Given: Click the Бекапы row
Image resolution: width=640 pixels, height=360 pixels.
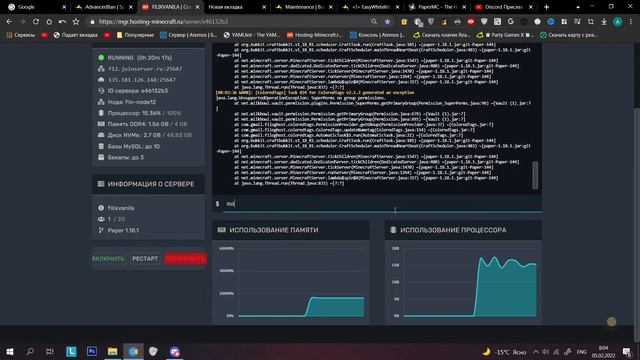Looking at the screenshot, I should pos(121,157).
